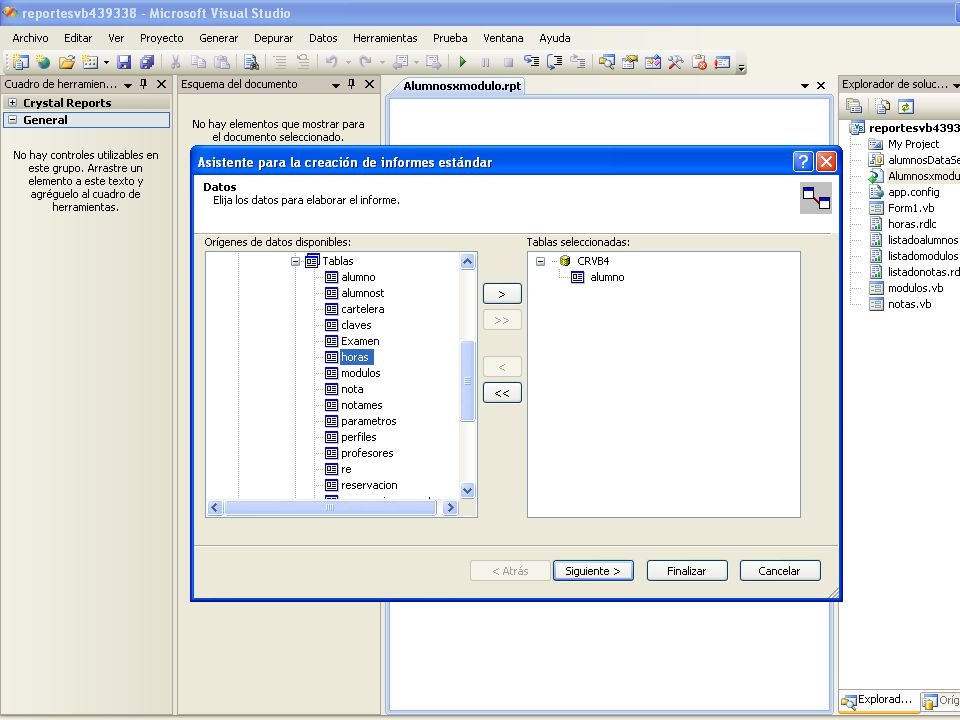Select app.config in Solution Explorer
The width and height of the screenshot is (960, 720).
tap(913, 192)
